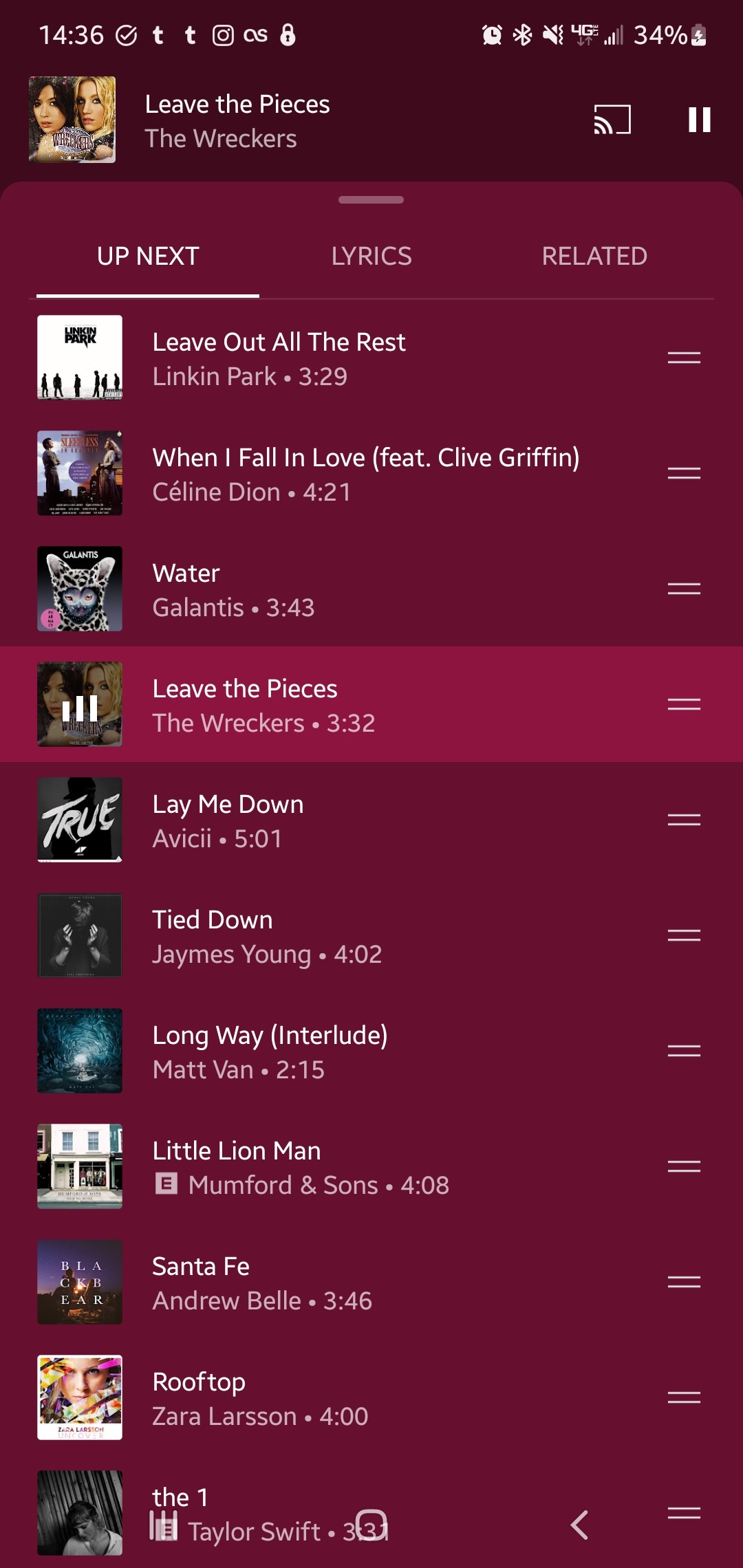Switch to the LYRICS tab
The width and height of the screenshot is (743, 1568).
pos(371,257)
